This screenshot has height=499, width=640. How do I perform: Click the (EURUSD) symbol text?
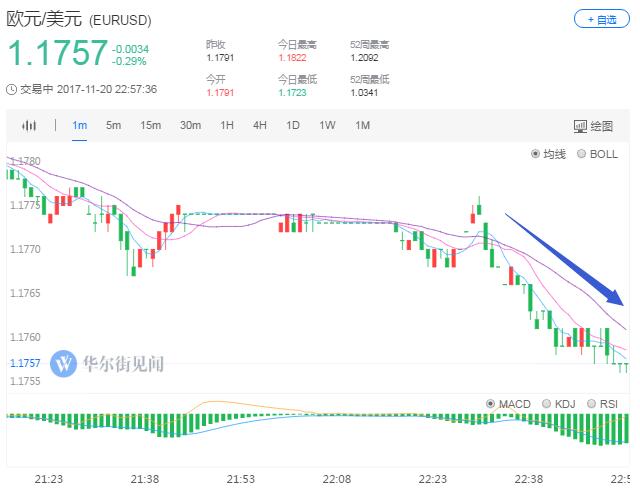point(120,20)
